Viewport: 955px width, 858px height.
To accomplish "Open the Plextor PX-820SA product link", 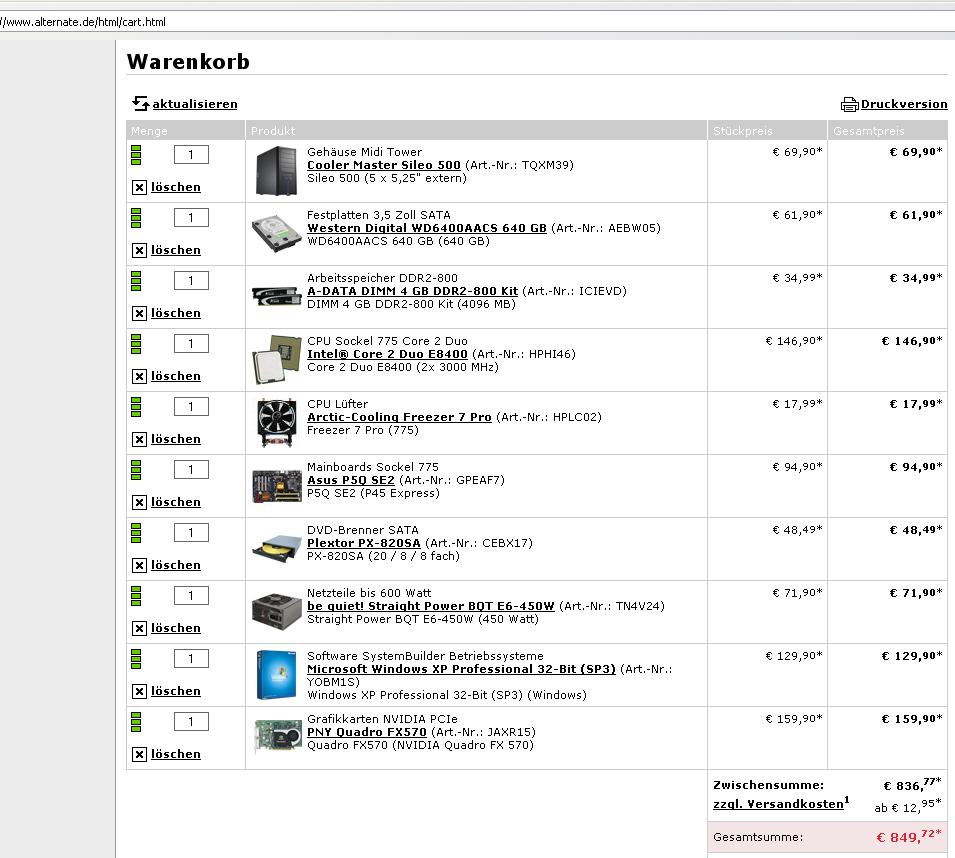I will tap(364, 543).
